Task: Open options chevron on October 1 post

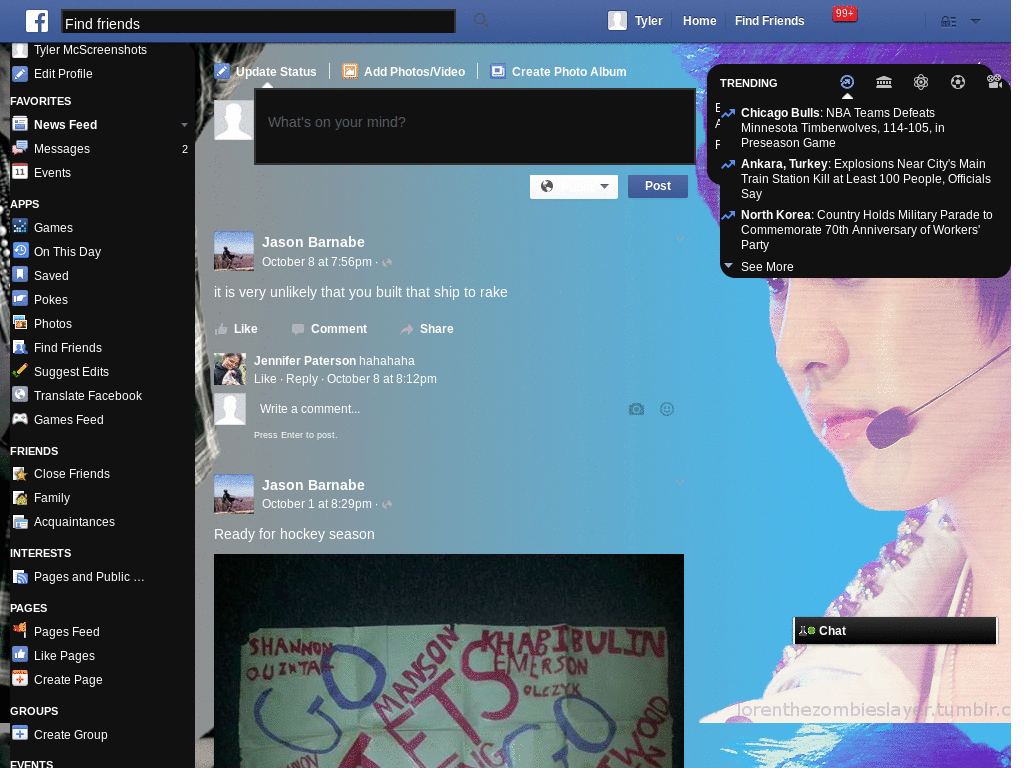Action: point(680,483)
